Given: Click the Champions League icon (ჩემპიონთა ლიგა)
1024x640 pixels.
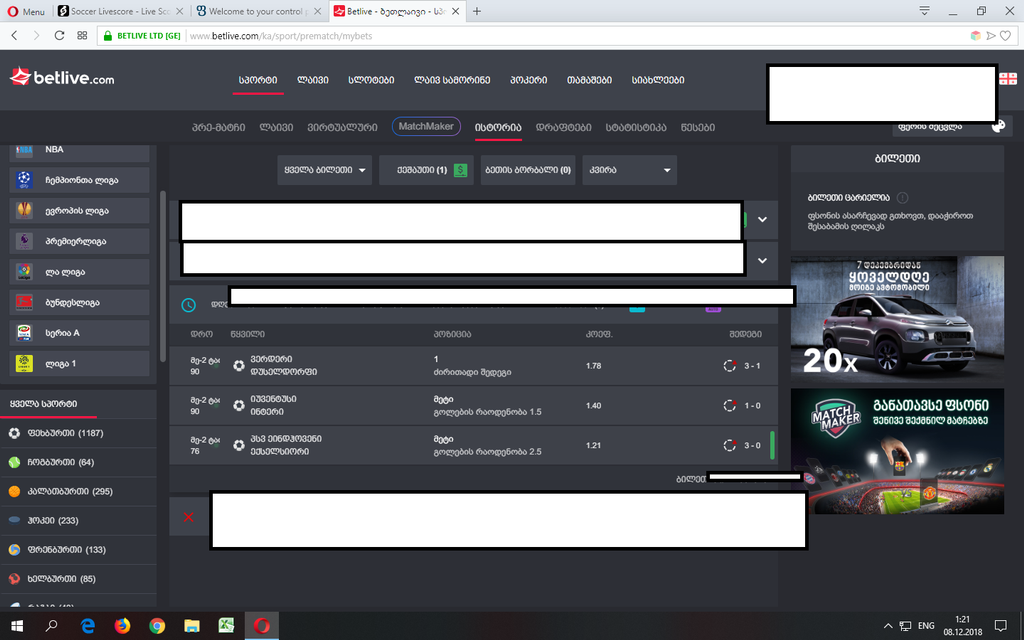Looking at the screenshot, I should (x=24, y=180).
